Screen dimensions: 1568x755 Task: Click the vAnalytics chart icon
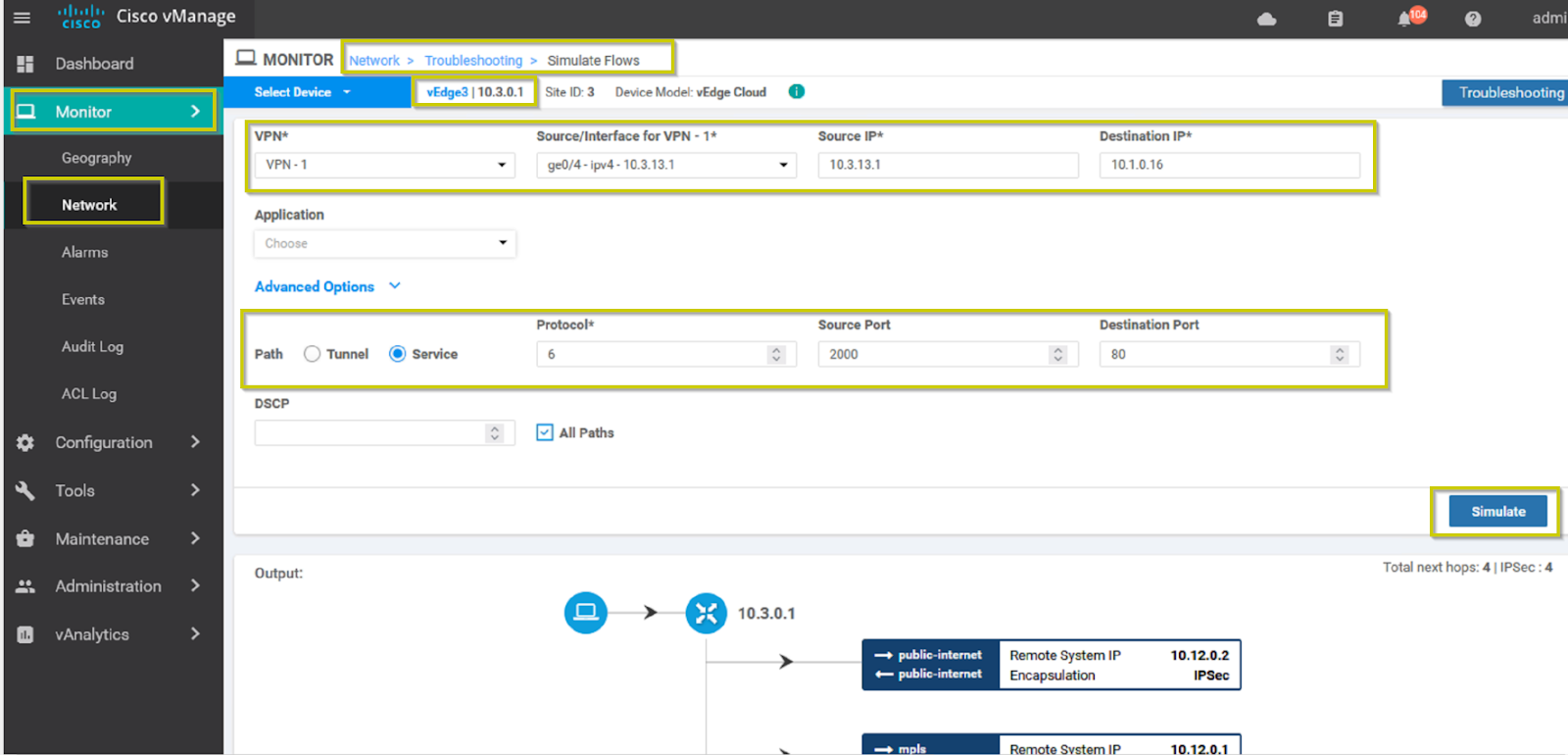(x=25, y=634)
